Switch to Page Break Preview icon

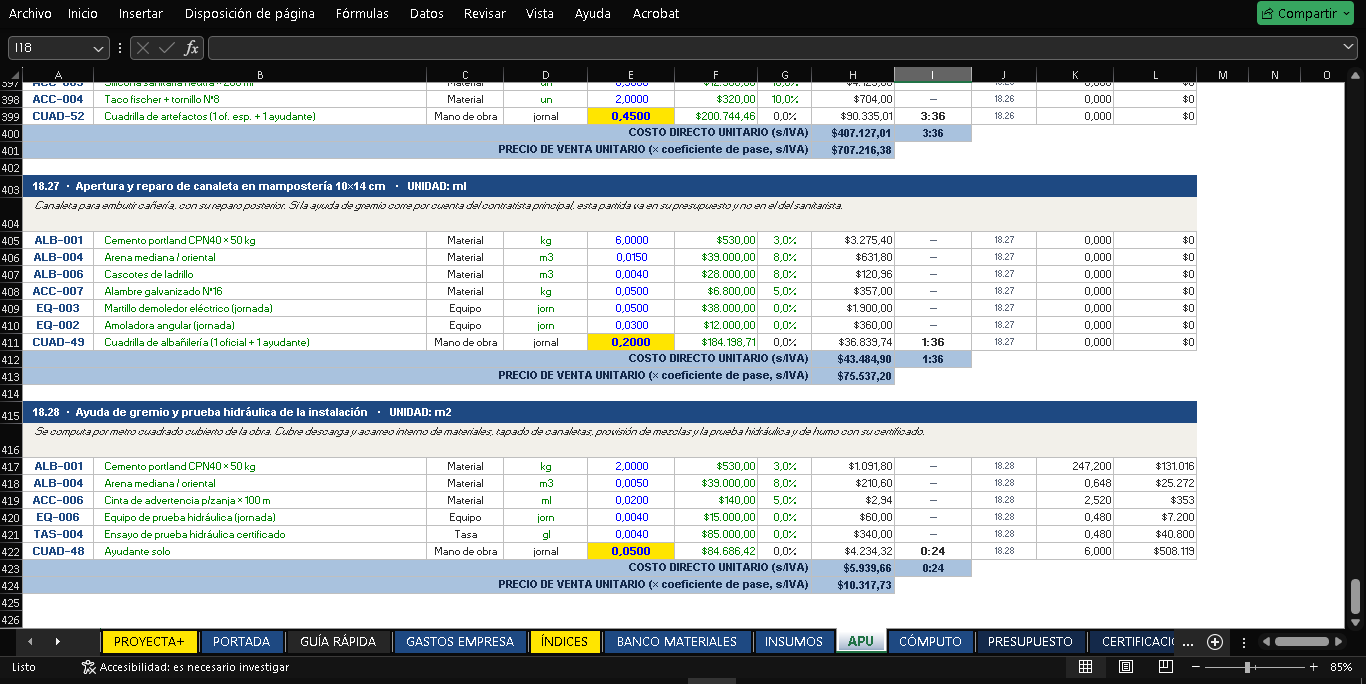(1166, 667)
